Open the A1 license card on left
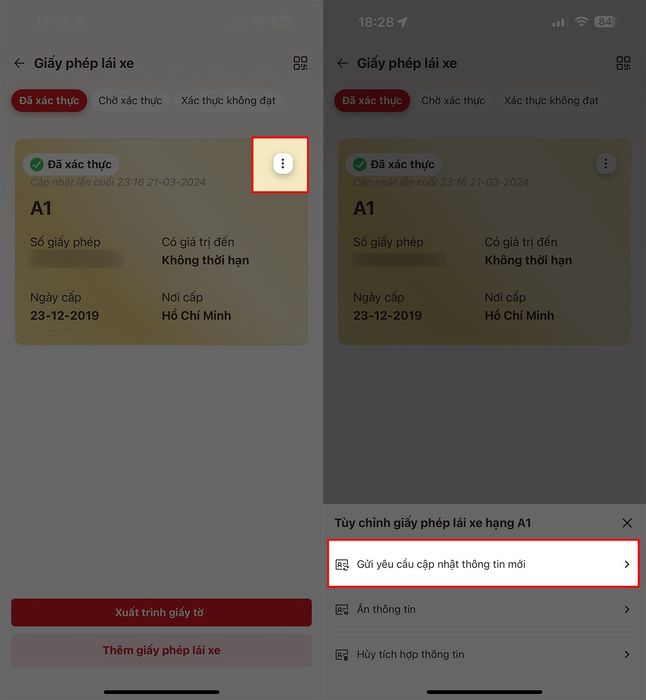Screen dimensions: 646x700 161,242
